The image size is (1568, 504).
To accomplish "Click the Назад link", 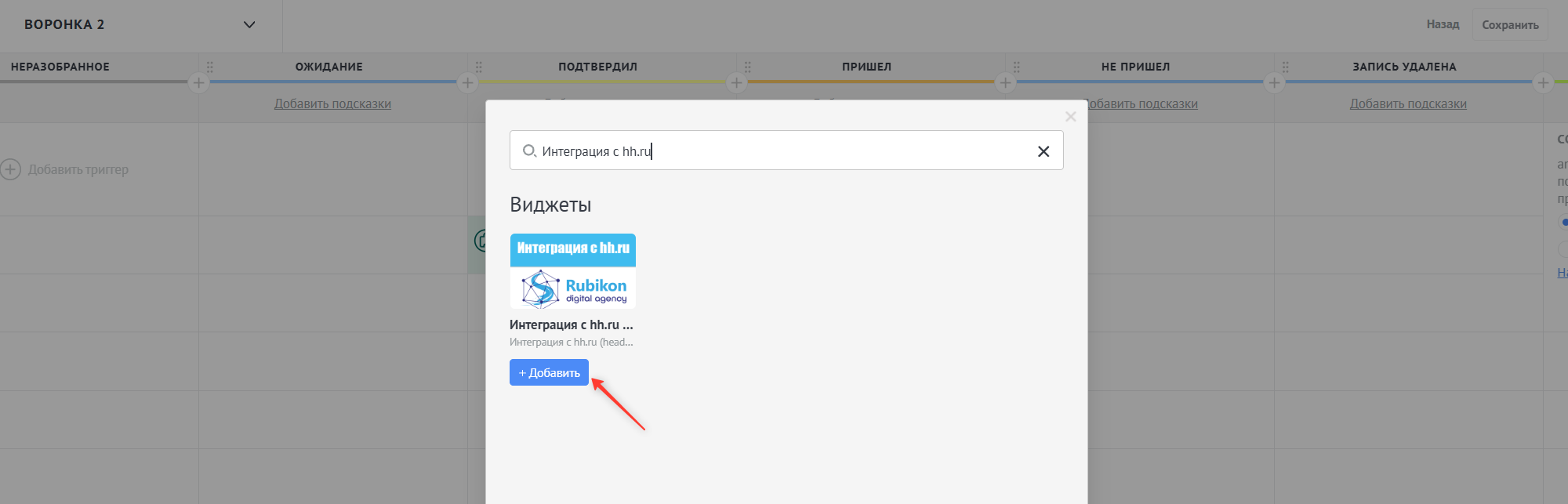I will click(x=1443, y=24).
